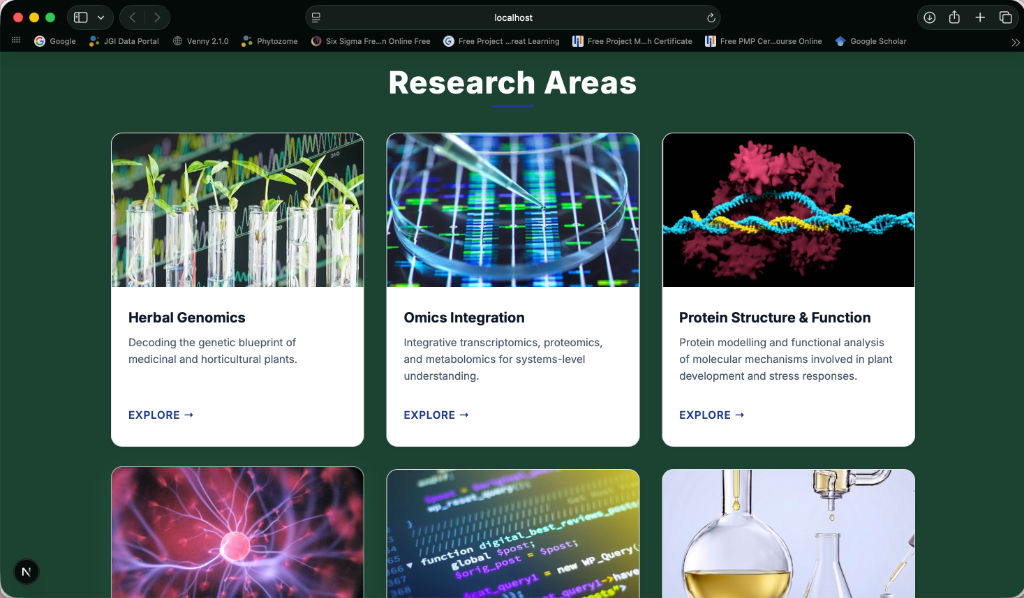Open the Venny 2.1.0 bookmark

200,41
